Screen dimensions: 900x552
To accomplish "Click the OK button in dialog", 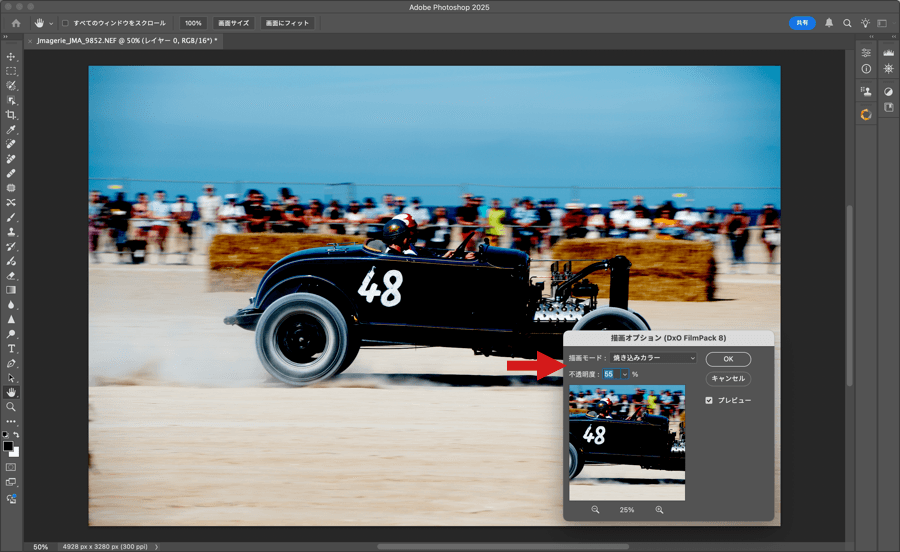I will click(727, 359).
